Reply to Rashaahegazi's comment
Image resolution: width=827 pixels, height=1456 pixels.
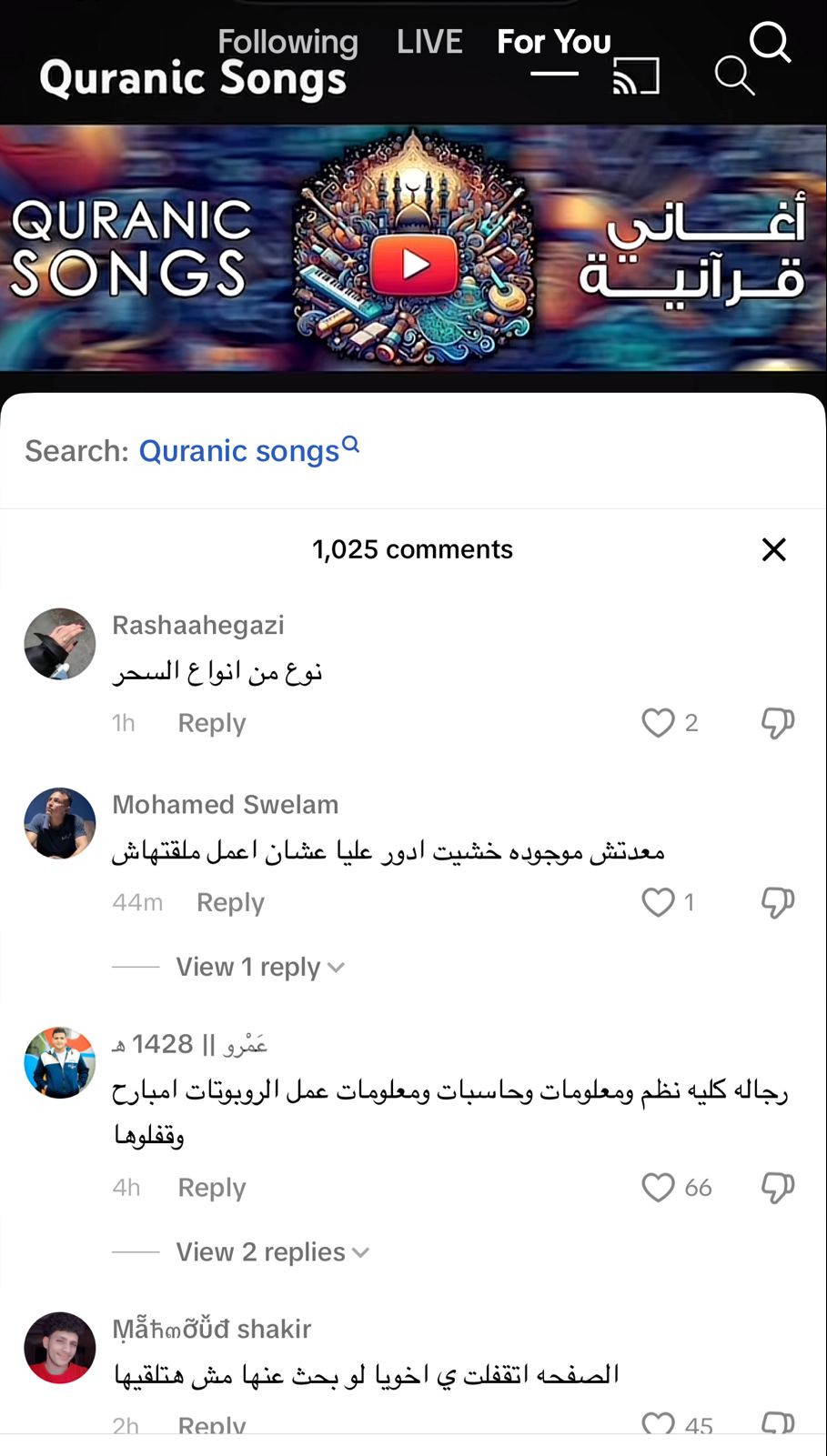[x=212, y=723]
